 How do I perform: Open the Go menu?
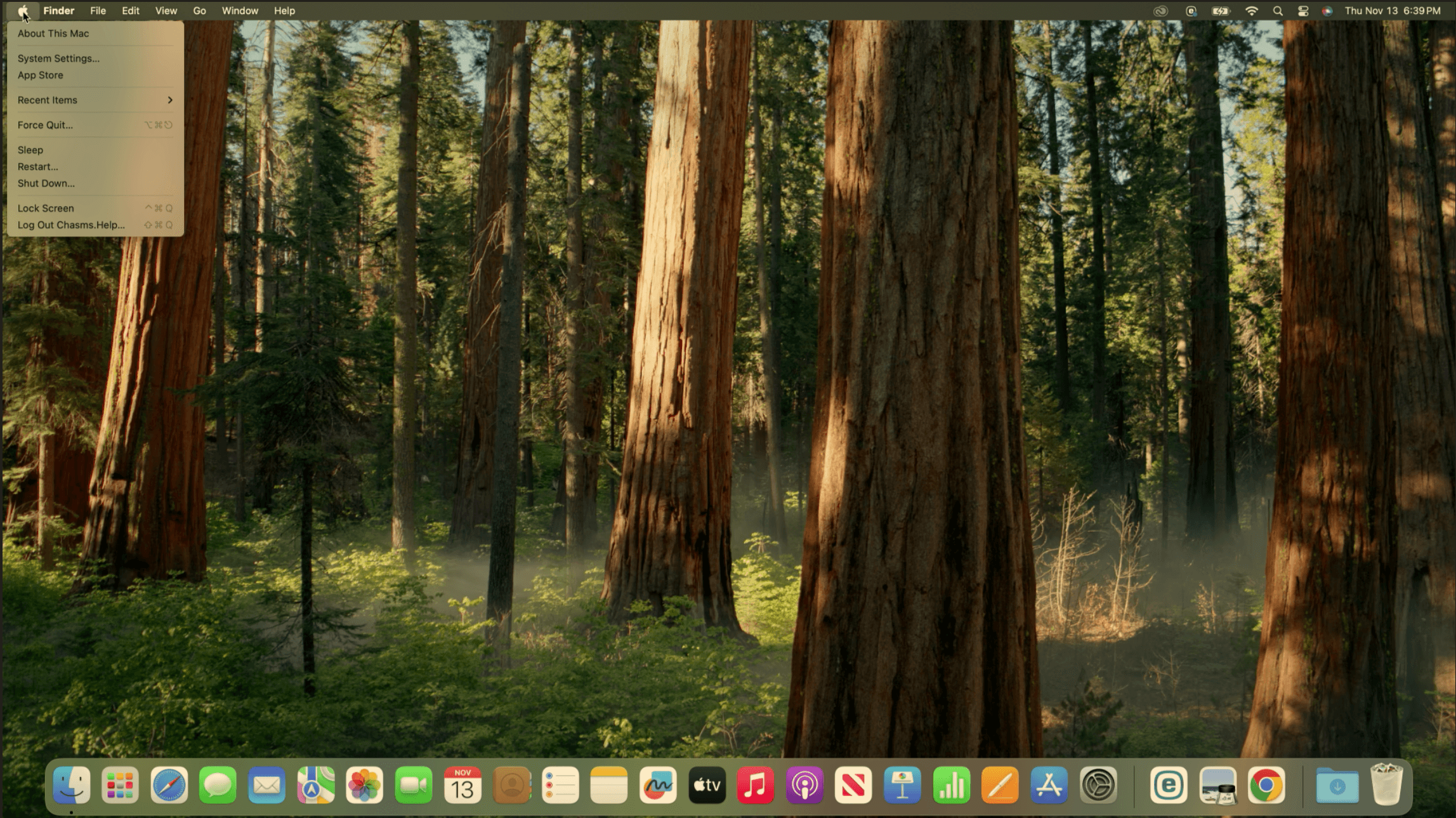click(199, 11)
